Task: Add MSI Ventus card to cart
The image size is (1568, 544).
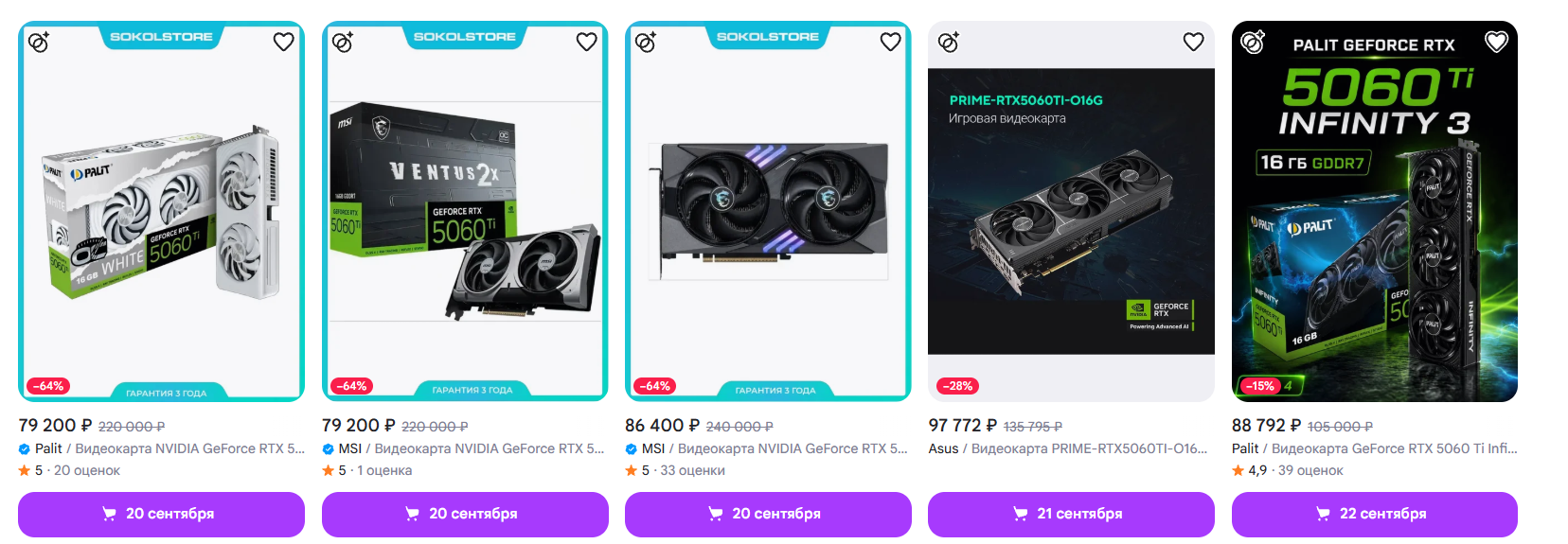Action: [465, 514]
